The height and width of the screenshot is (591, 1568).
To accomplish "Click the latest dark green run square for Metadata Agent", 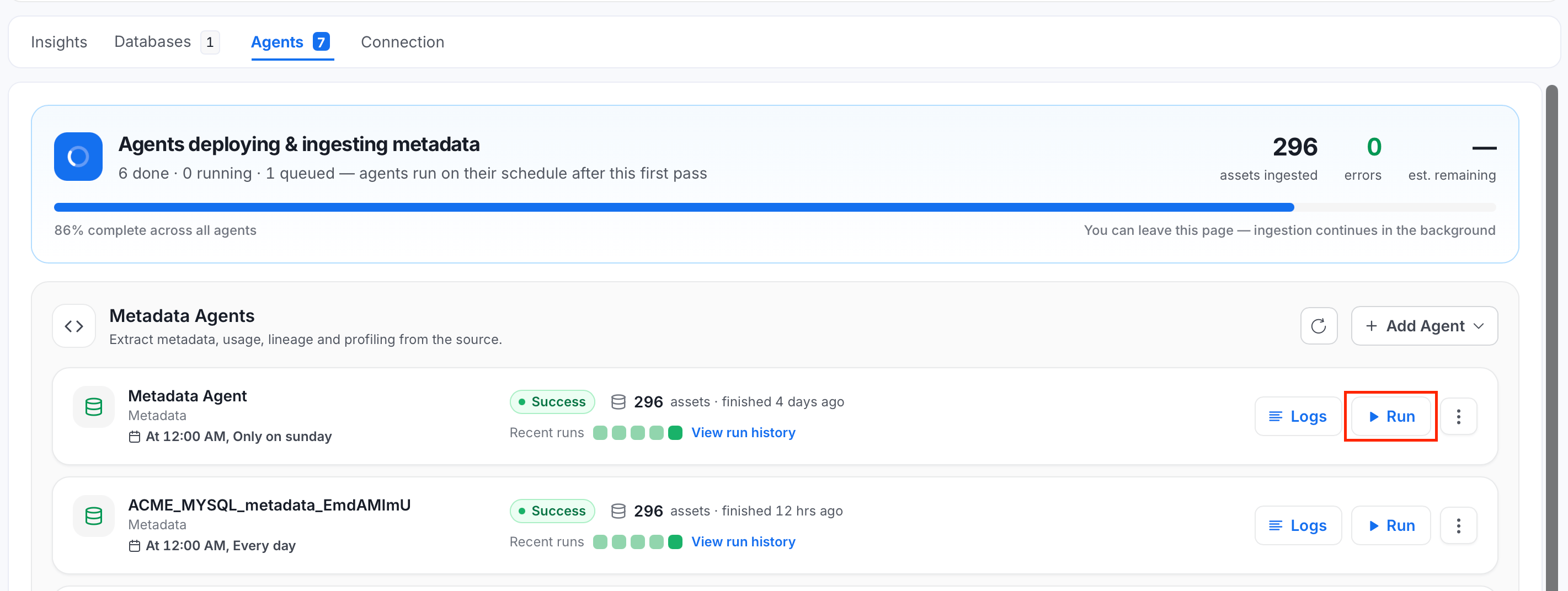I will (x=675, y=433).
